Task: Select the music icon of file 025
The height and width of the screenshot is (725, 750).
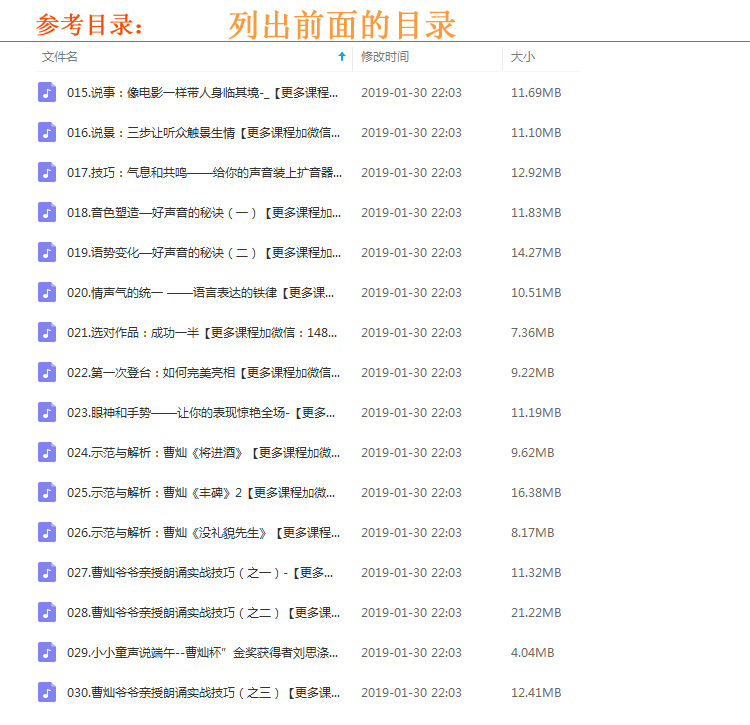Action: click(x=47, y=493)
